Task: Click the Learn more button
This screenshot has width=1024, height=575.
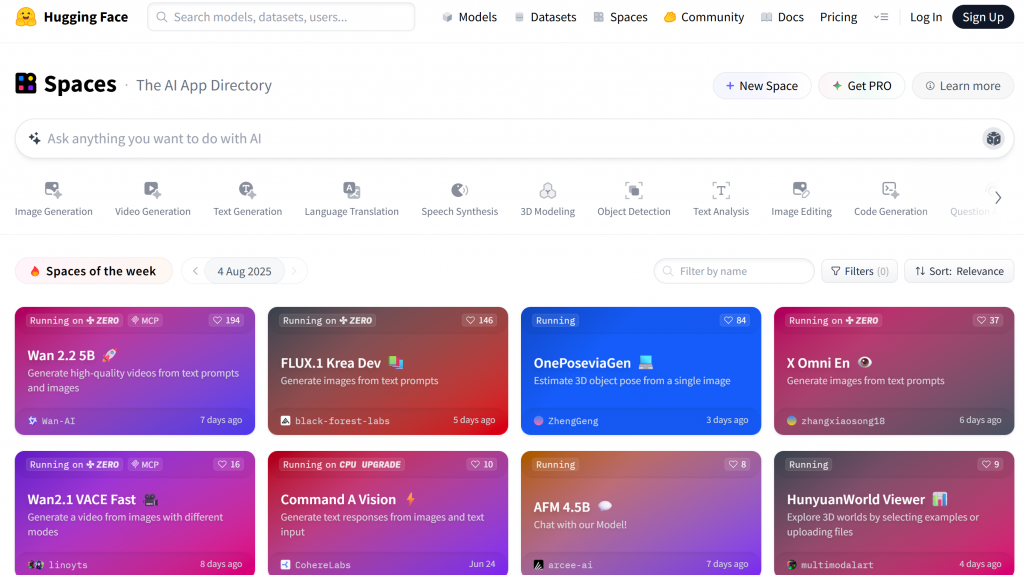Action: pos(963,86)
